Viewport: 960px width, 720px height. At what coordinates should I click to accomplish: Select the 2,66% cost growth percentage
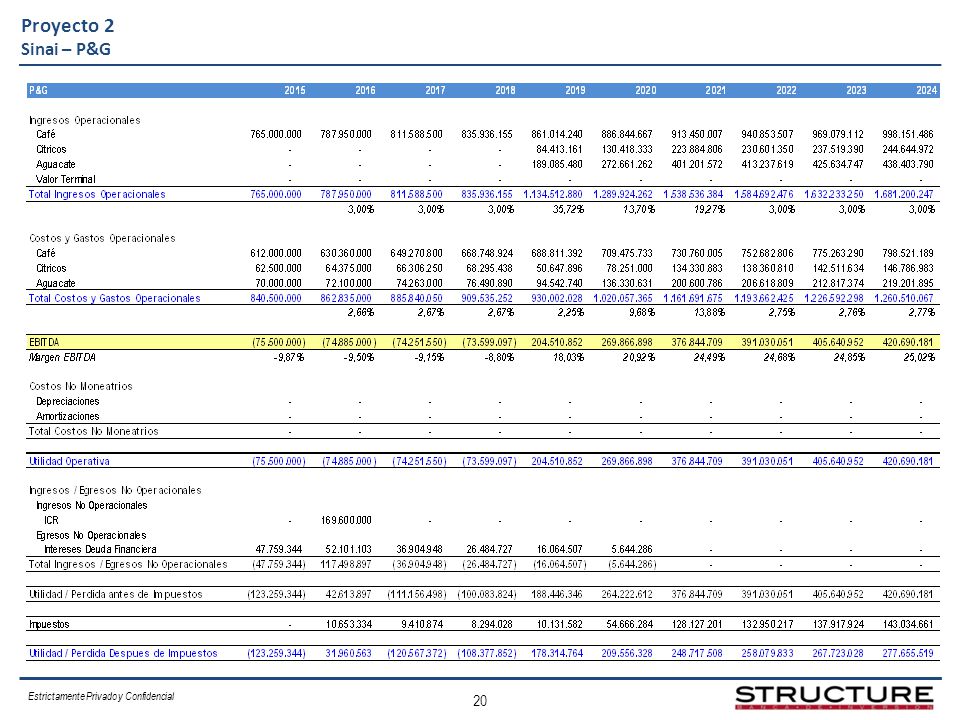(x=361, y=312)
